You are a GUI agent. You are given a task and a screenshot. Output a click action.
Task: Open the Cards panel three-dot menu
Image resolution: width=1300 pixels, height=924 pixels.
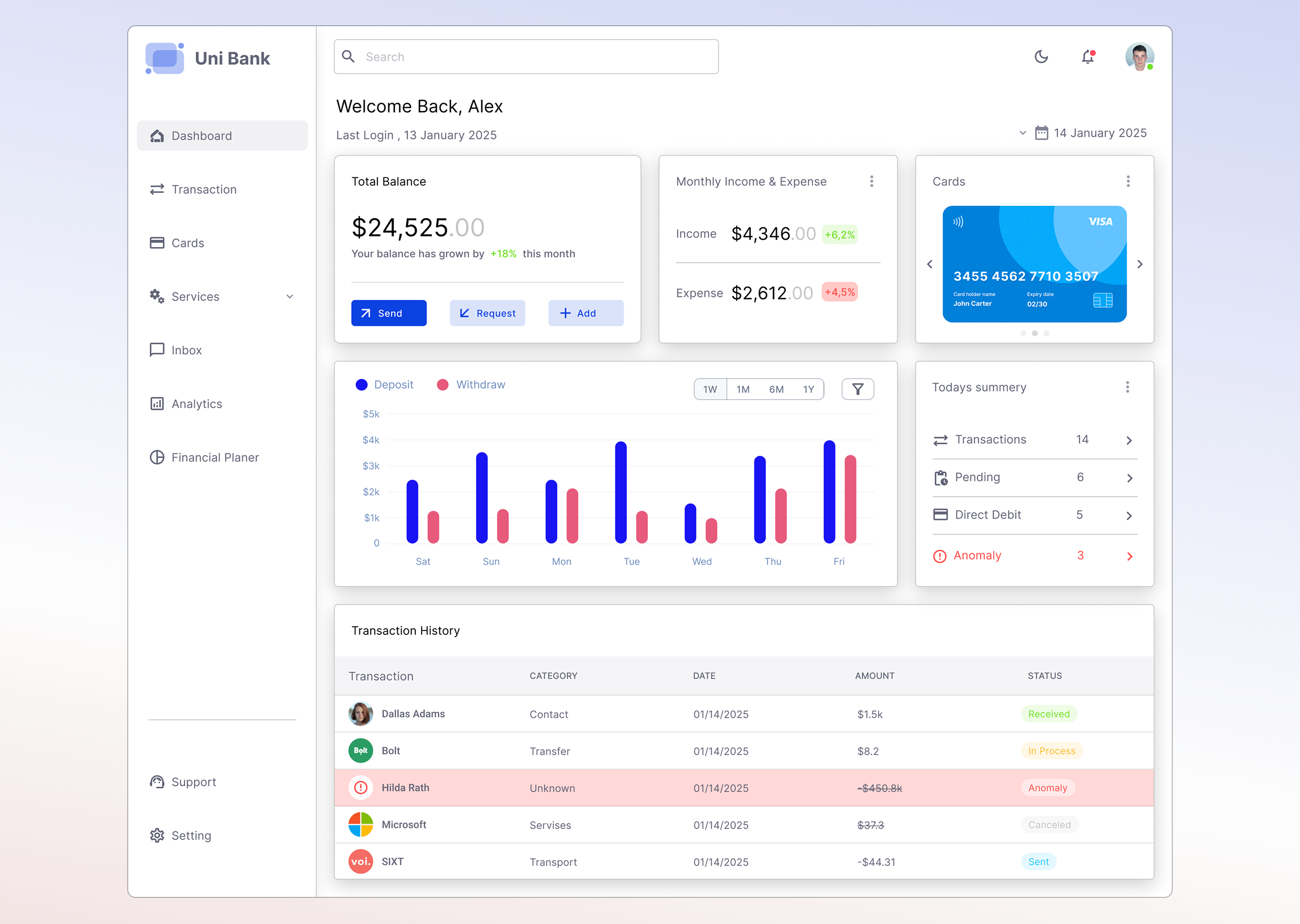pyautogui.click(x=1128, y=181)
